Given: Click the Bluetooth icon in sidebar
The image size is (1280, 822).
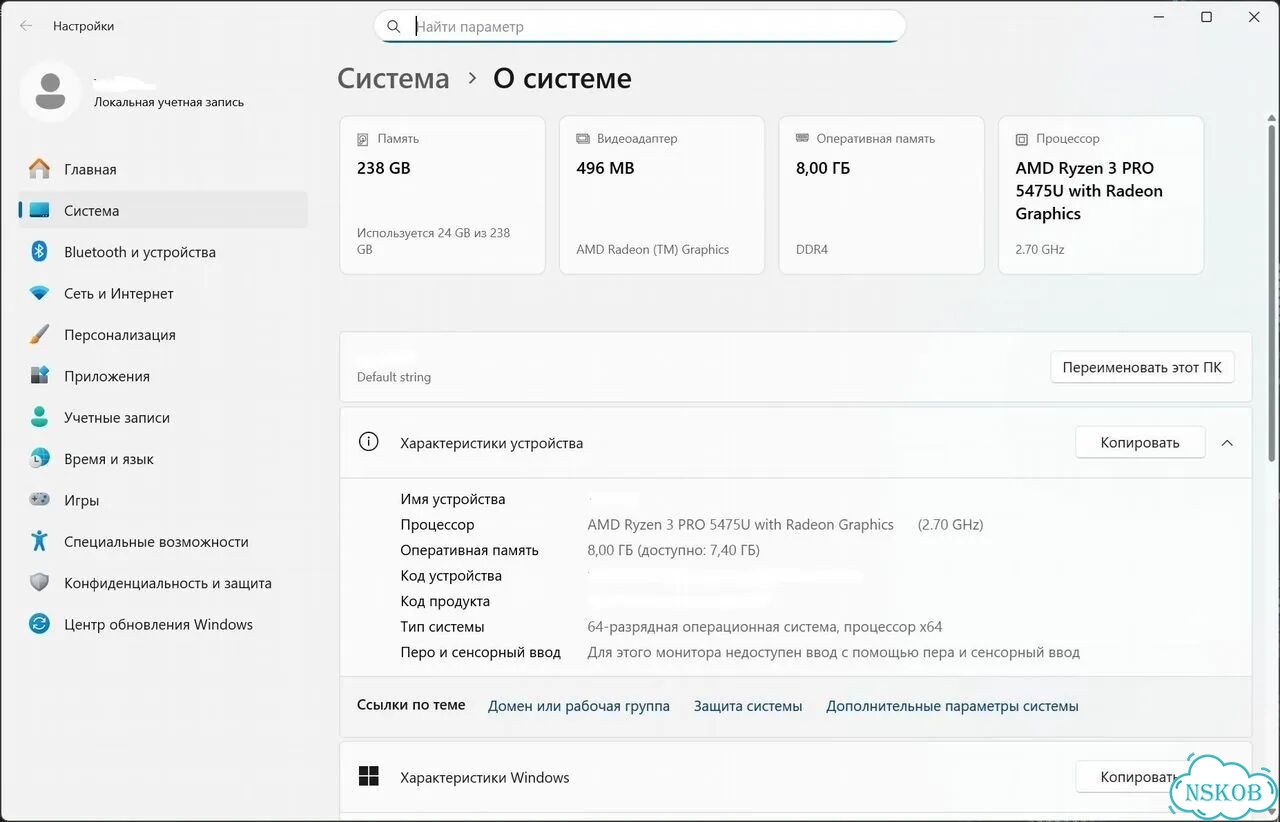Looking at the screenshot, I should tap(39, 252).
